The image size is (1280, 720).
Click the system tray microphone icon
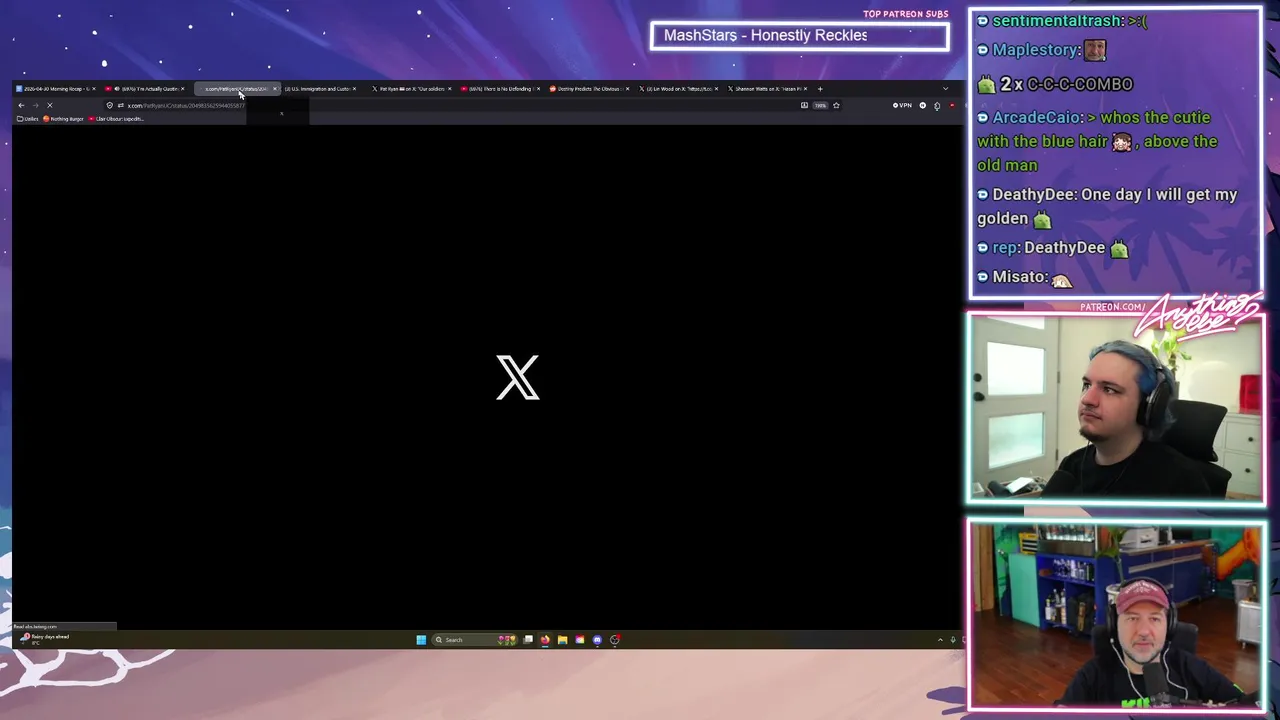point(953,640)
